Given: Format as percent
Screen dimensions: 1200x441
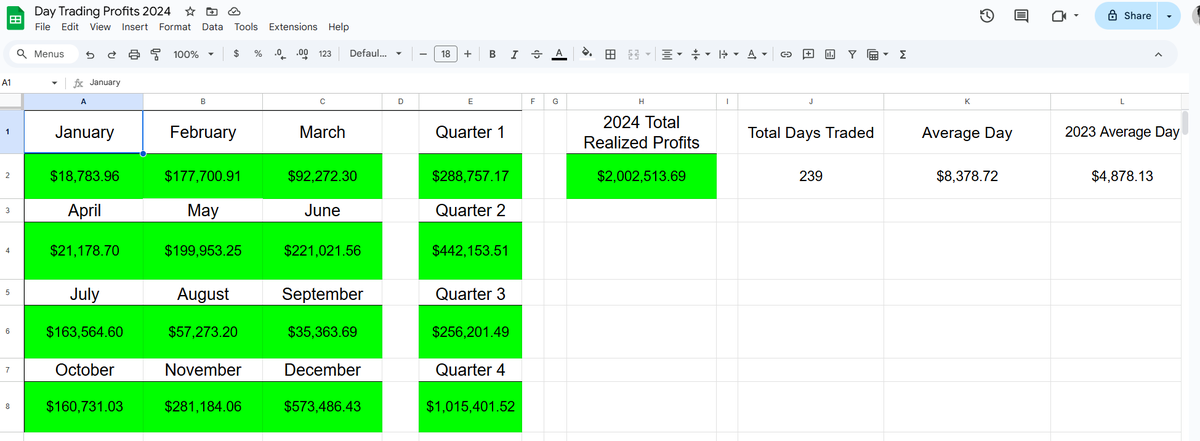Looking at the screenshot, I should pos(258,54).
